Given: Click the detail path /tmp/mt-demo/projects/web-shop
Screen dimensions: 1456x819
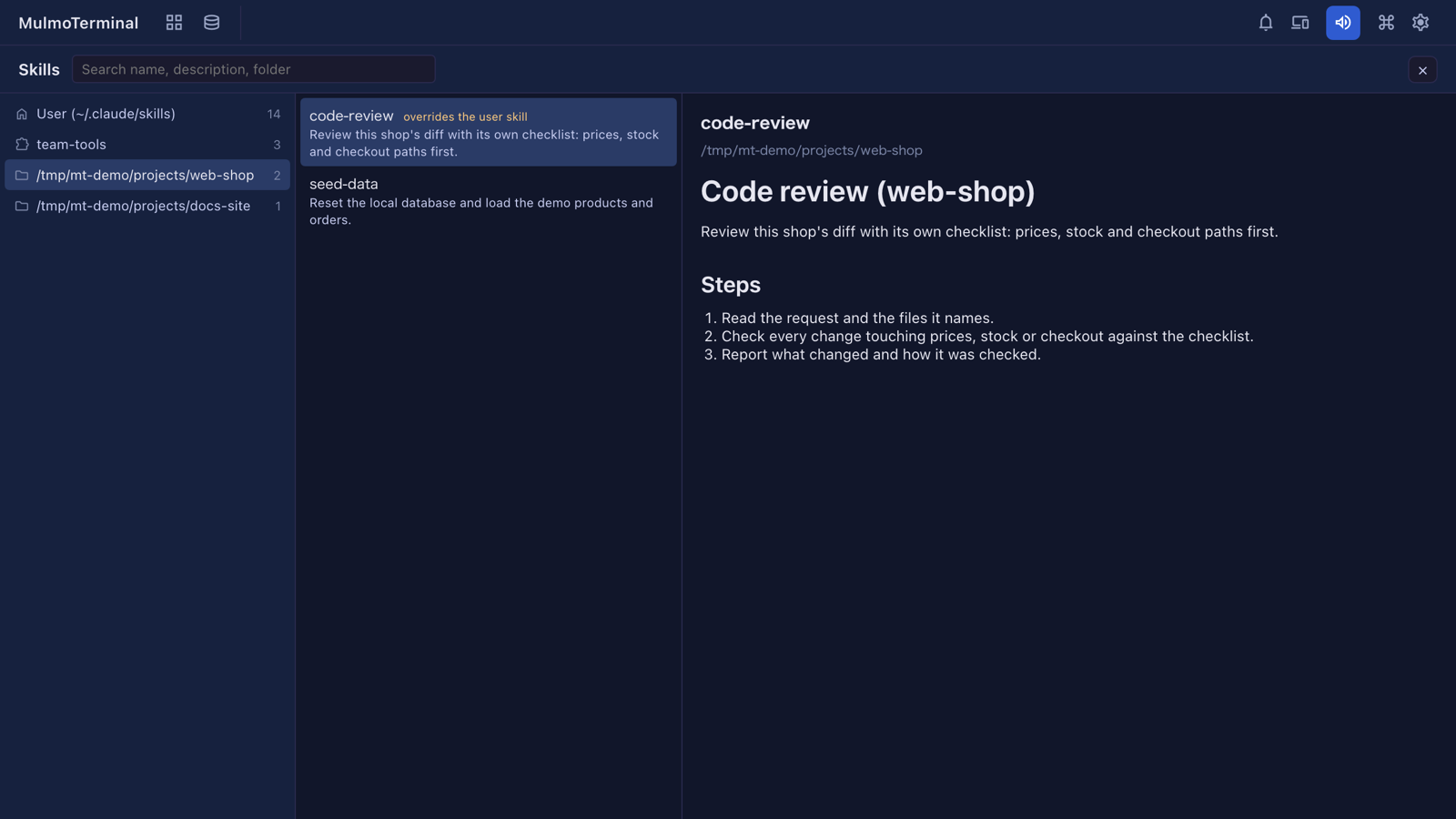Looking at the screenshot, I should point(812,150).
